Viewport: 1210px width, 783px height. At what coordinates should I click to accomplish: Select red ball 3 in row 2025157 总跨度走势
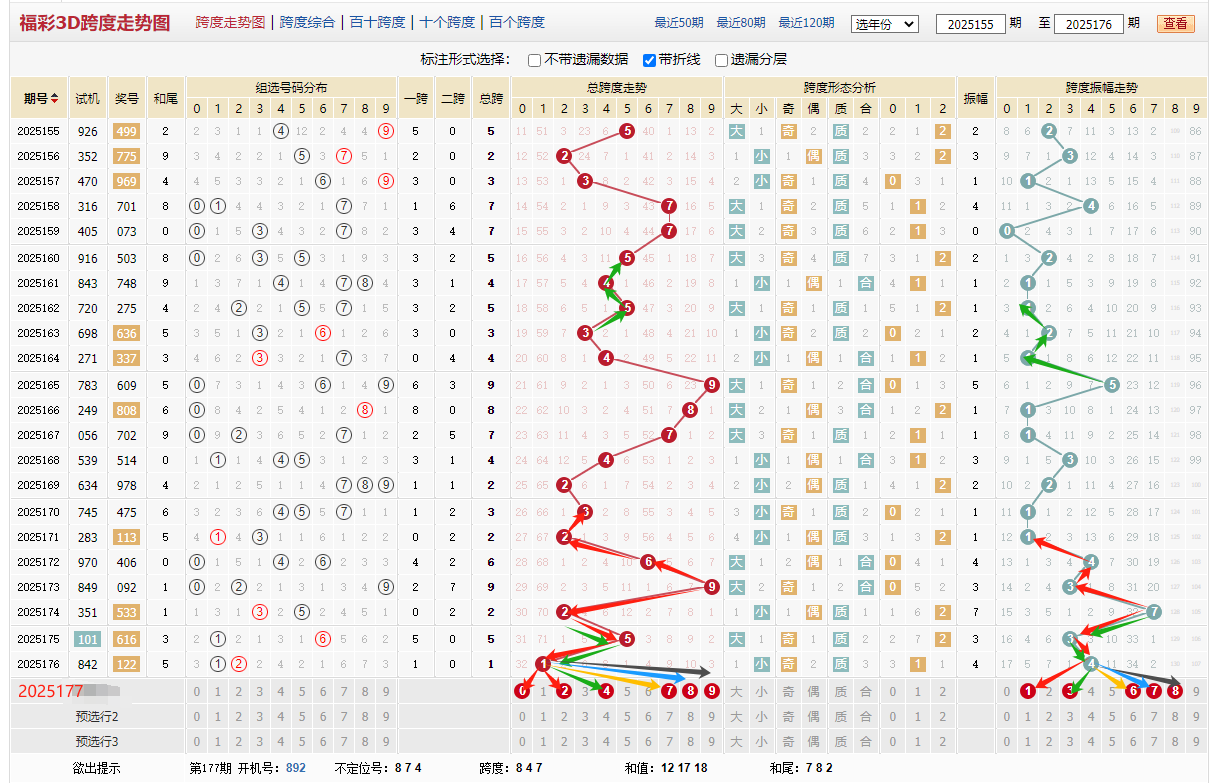tap(585, 181)
